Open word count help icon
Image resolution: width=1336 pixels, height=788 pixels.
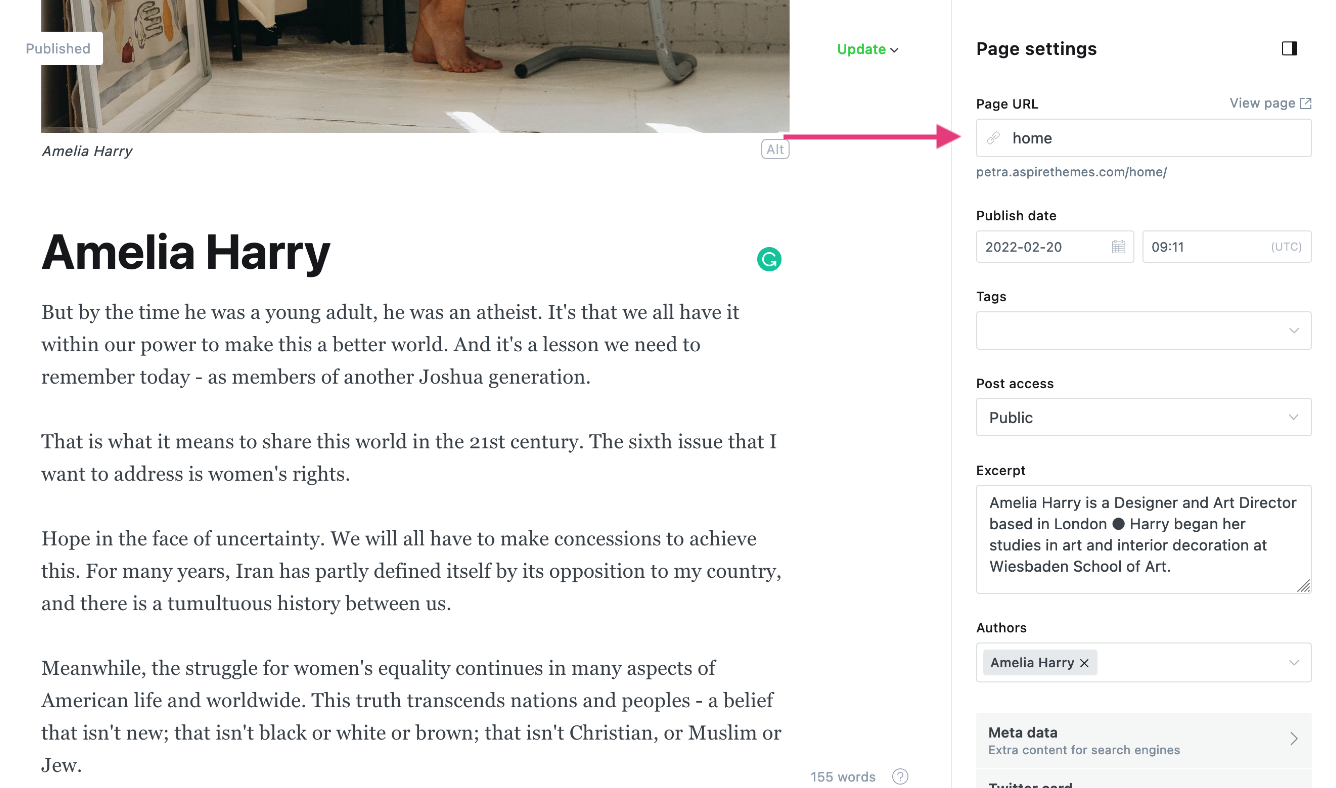coord(900,777)
